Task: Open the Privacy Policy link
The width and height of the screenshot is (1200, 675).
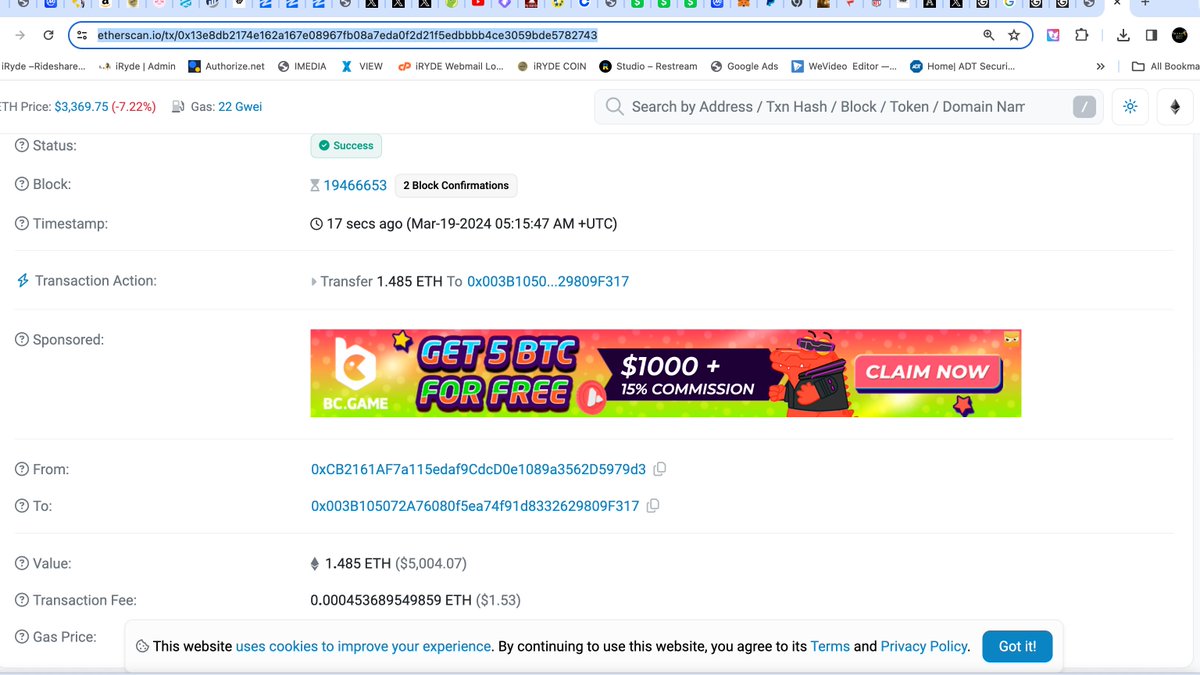Action: 924,646
